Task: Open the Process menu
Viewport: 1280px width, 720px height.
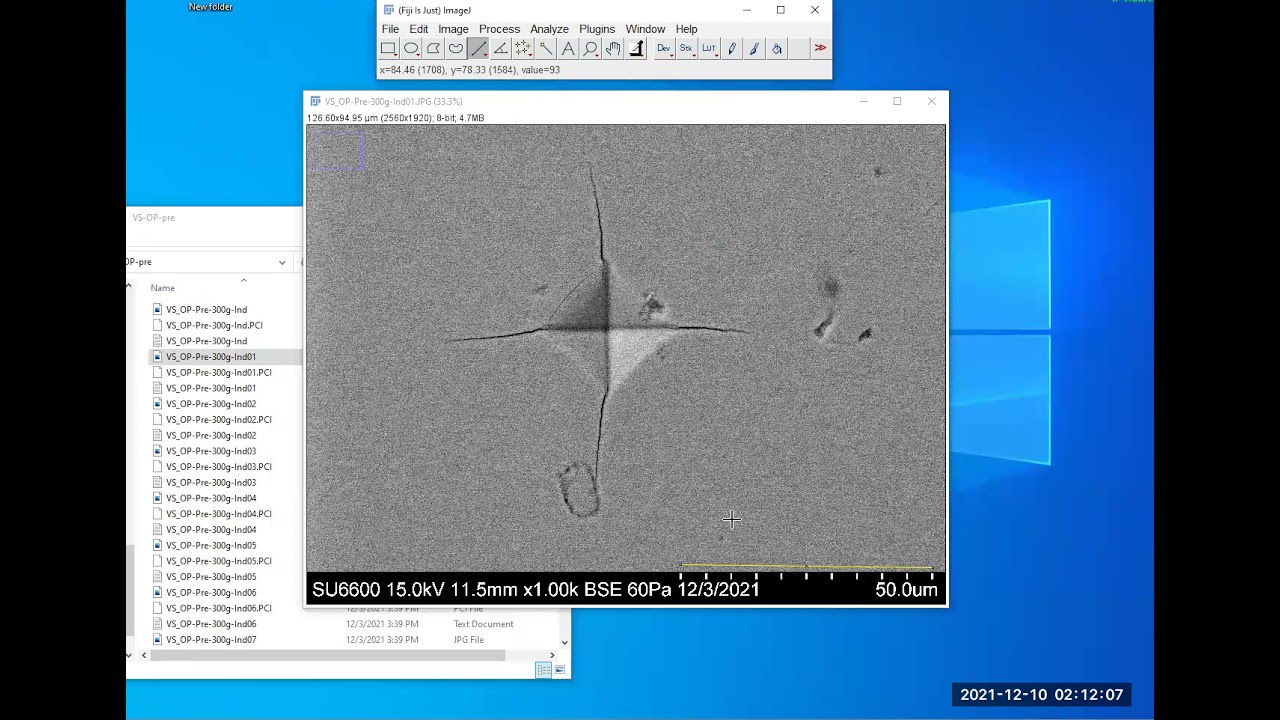Action: [x=499, y=29]
